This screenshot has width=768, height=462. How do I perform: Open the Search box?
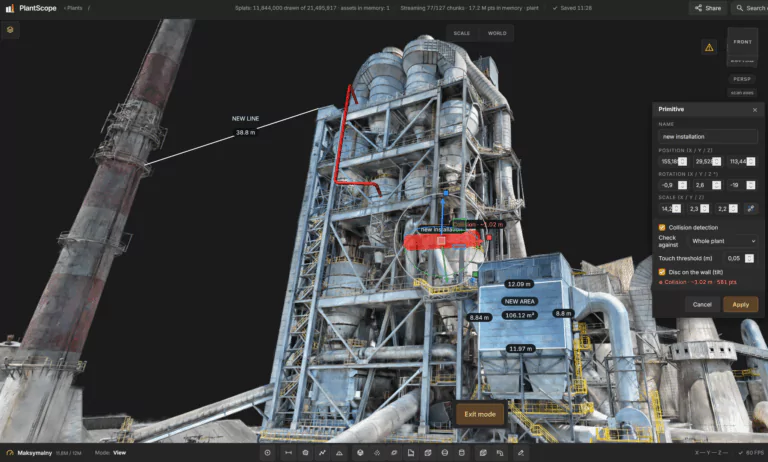(749, 8)
